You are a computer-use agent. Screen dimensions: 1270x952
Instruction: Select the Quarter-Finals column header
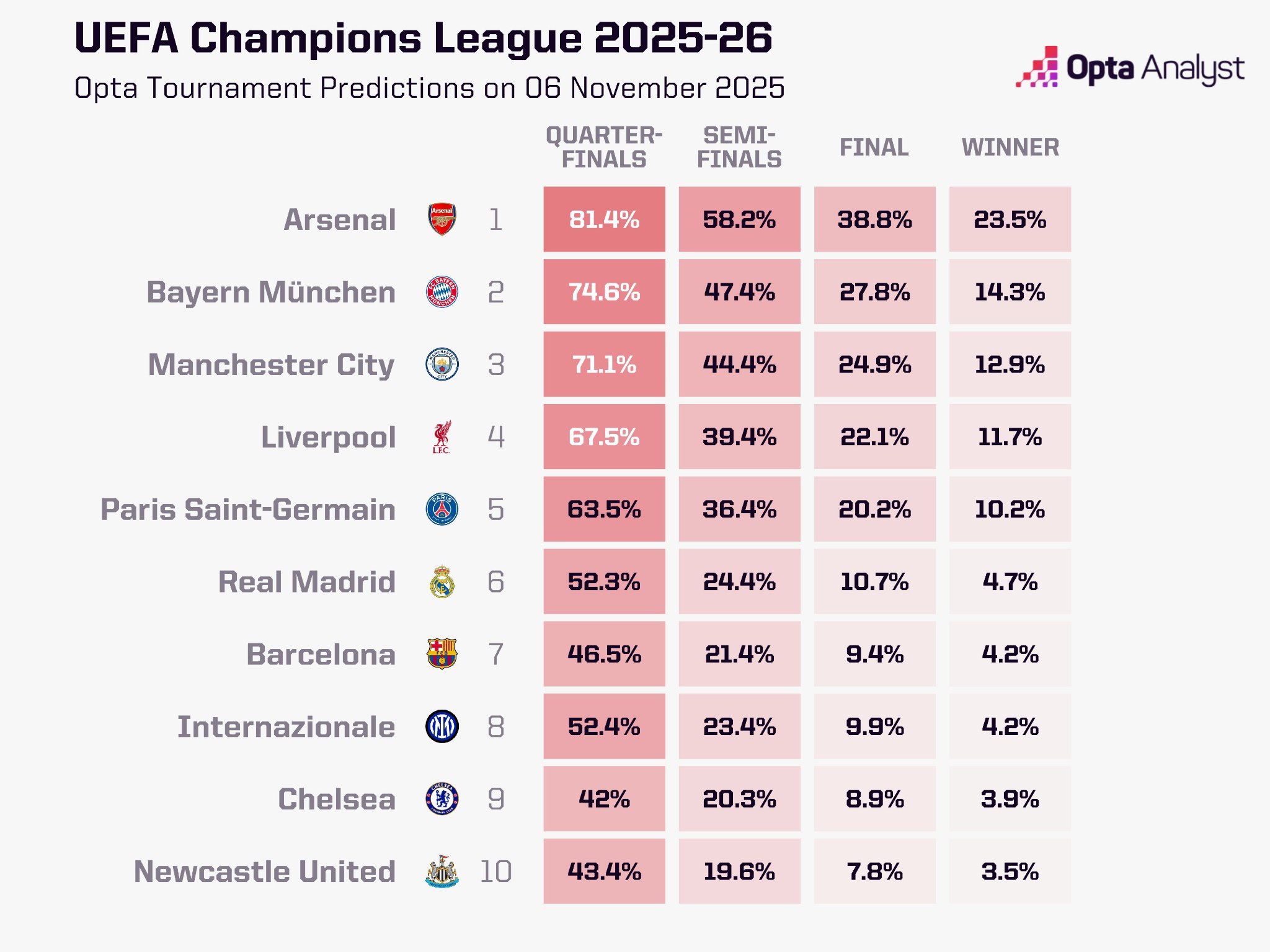tap(604, 148)
